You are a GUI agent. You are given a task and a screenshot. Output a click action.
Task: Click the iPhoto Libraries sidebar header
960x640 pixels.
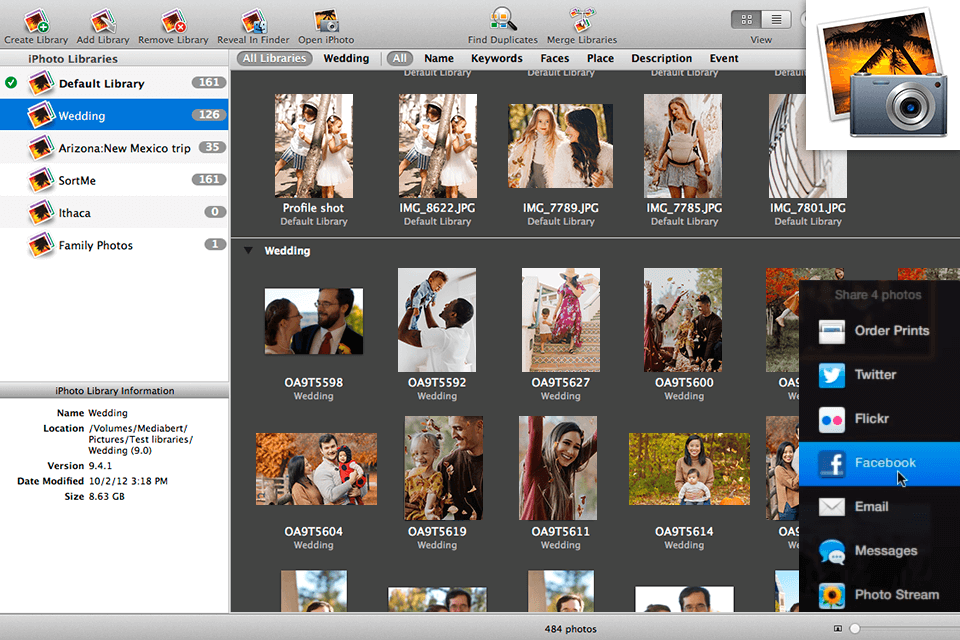point(73,59)
